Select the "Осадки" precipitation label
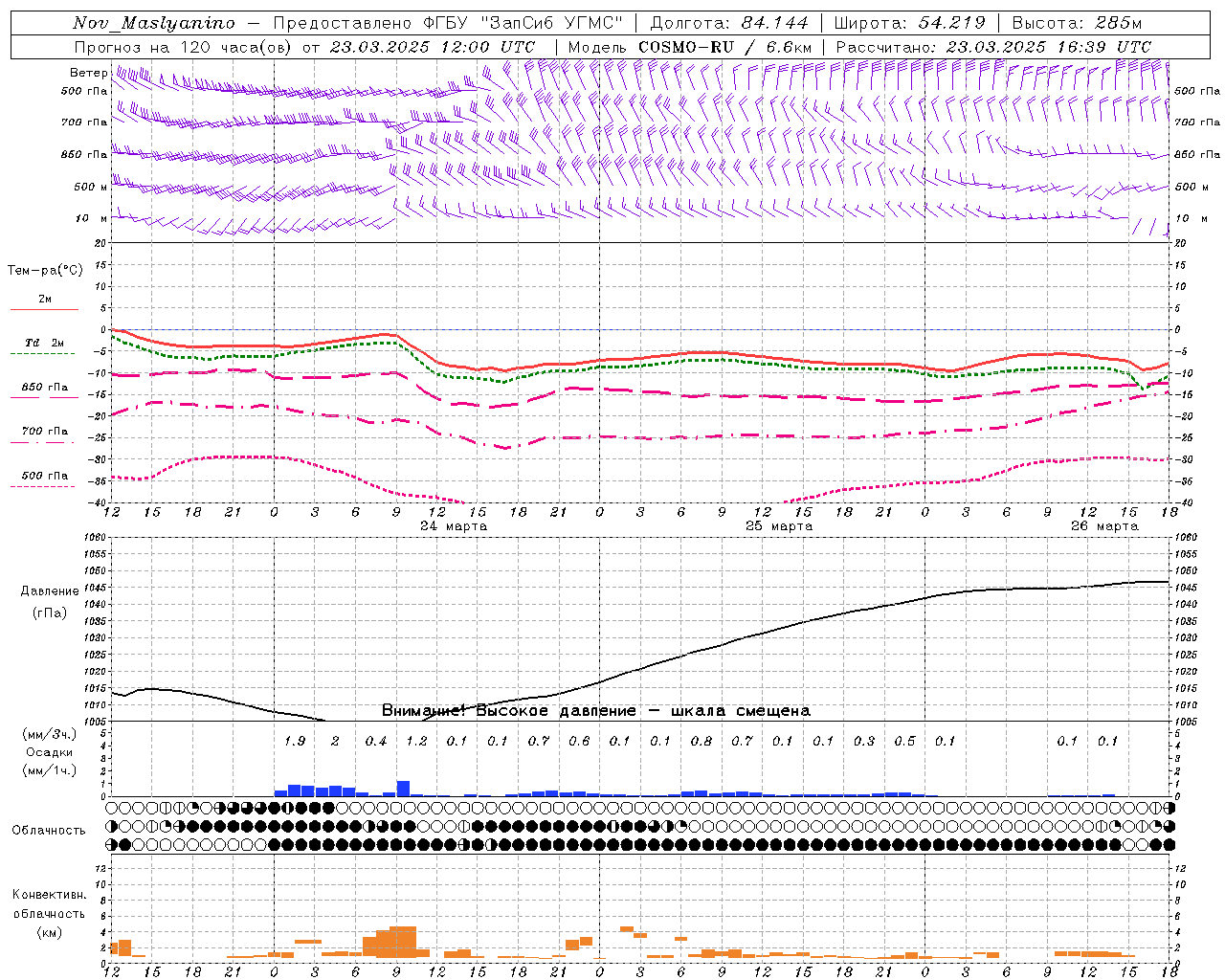1225x980 pixels. (x=49, y=752)
